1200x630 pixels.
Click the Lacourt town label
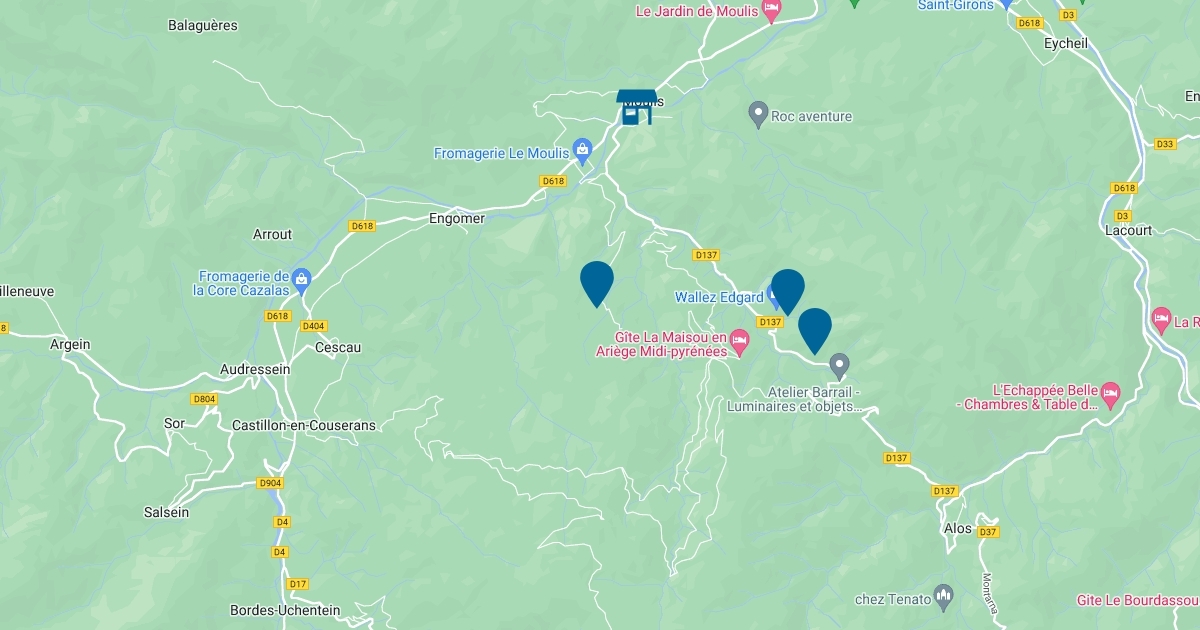coord(1129,230)
